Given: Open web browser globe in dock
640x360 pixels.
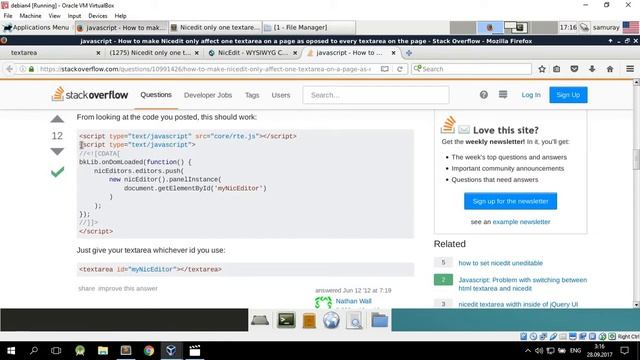Looking at the screenshot, I should pos(331,320).
